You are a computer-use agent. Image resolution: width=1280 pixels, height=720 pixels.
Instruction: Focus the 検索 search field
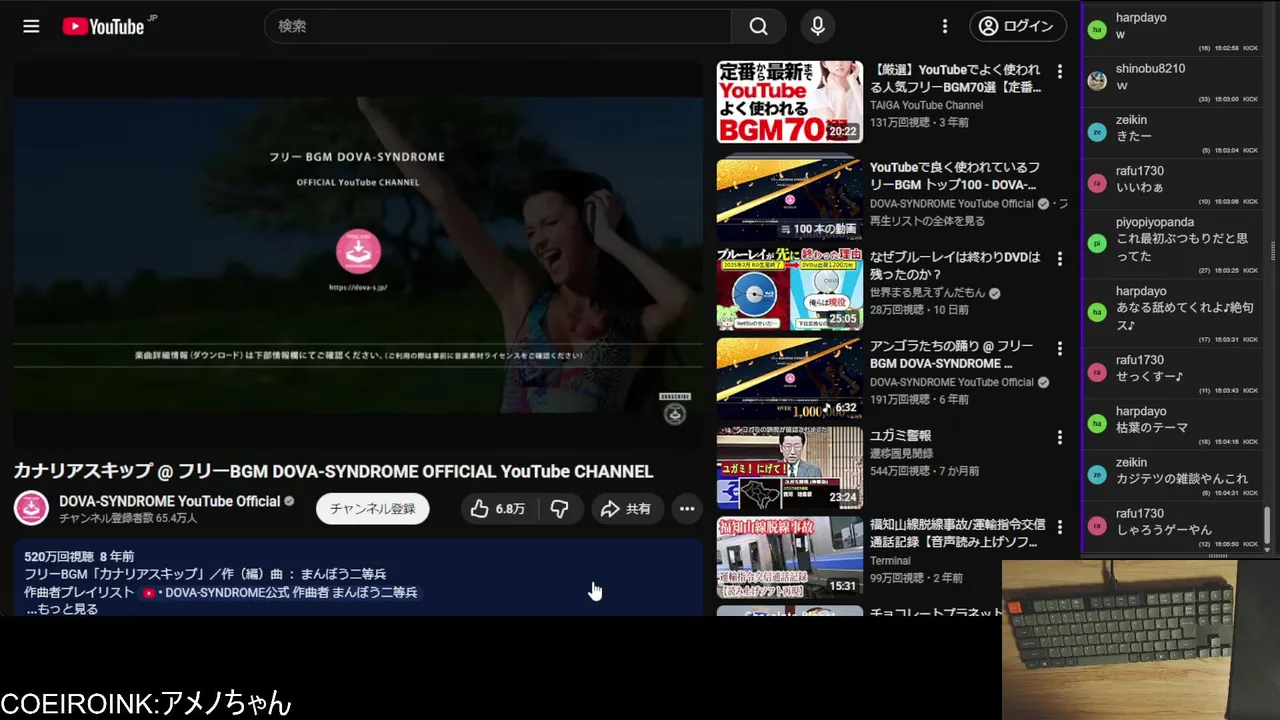[498, 27]
